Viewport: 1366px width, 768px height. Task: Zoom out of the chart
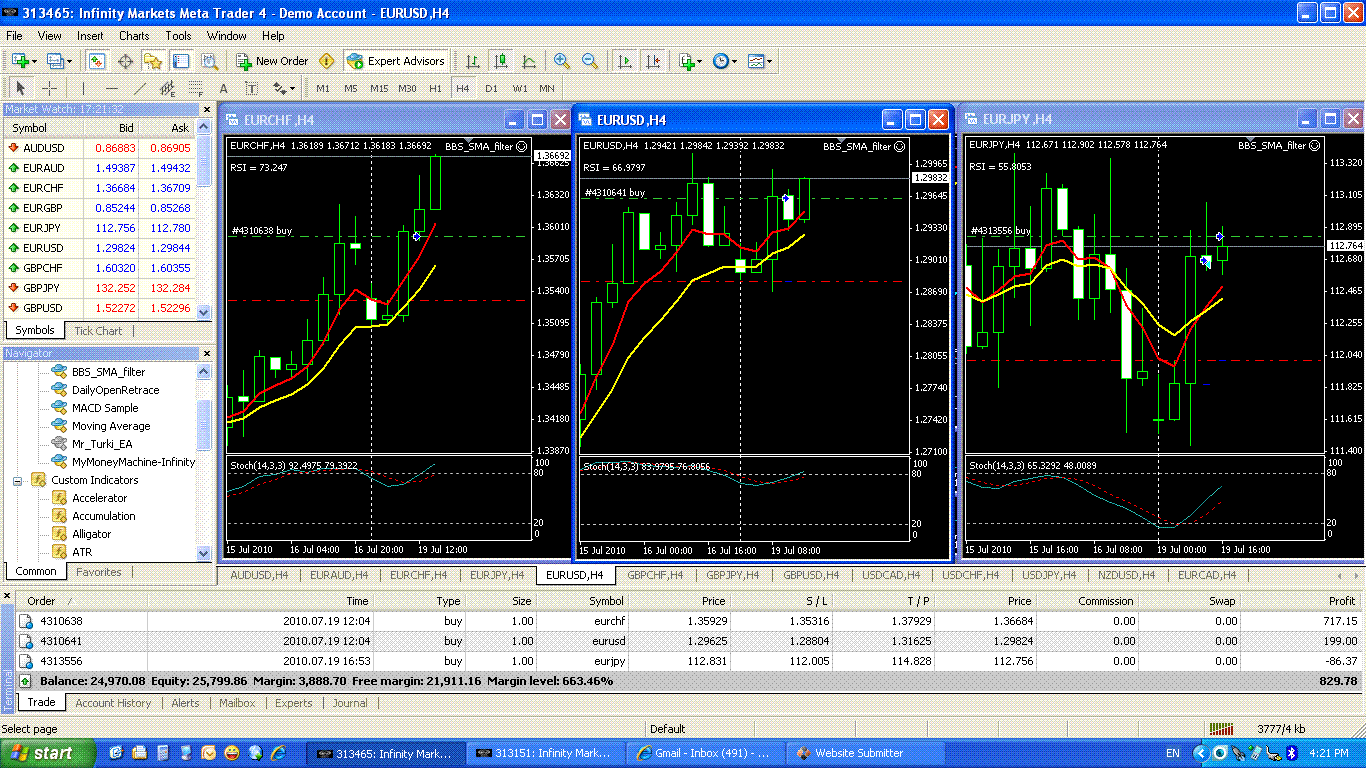coord(590,61)
